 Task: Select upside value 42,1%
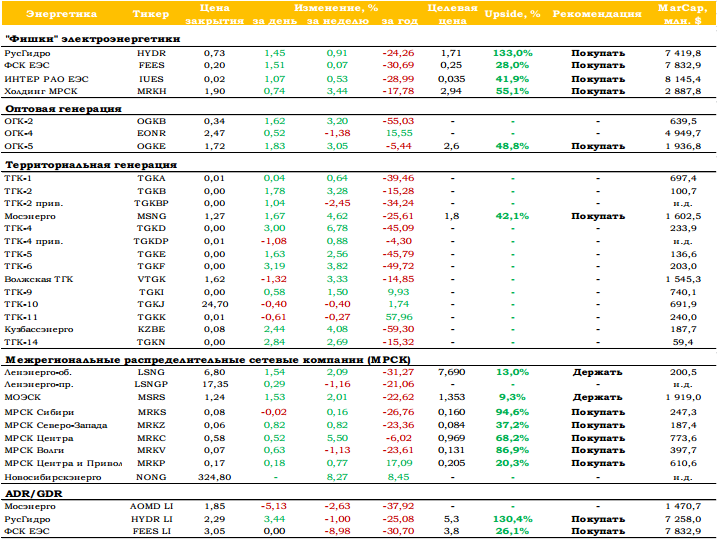point(512,216)
